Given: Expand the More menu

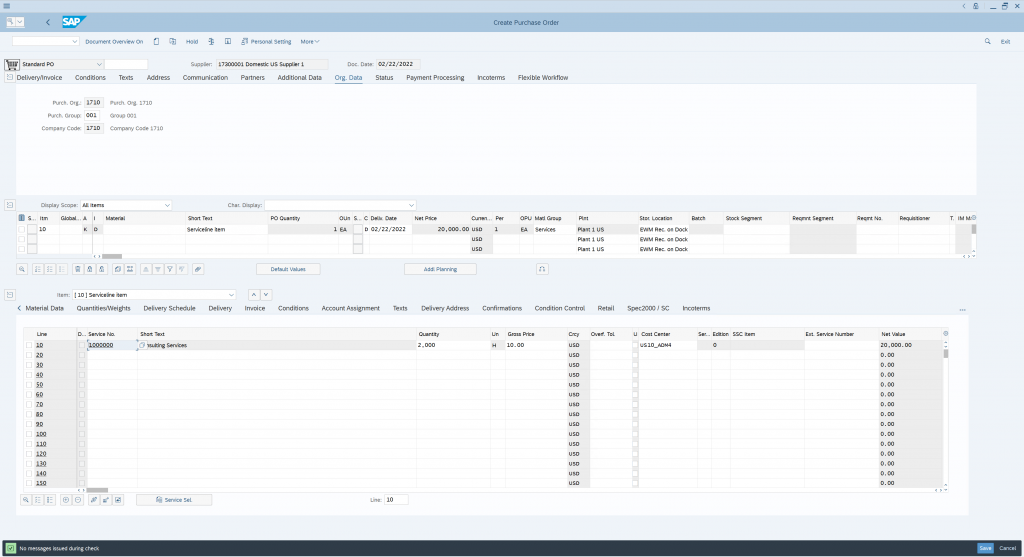Looking at the screenshot, I should (x=310, y=41).
